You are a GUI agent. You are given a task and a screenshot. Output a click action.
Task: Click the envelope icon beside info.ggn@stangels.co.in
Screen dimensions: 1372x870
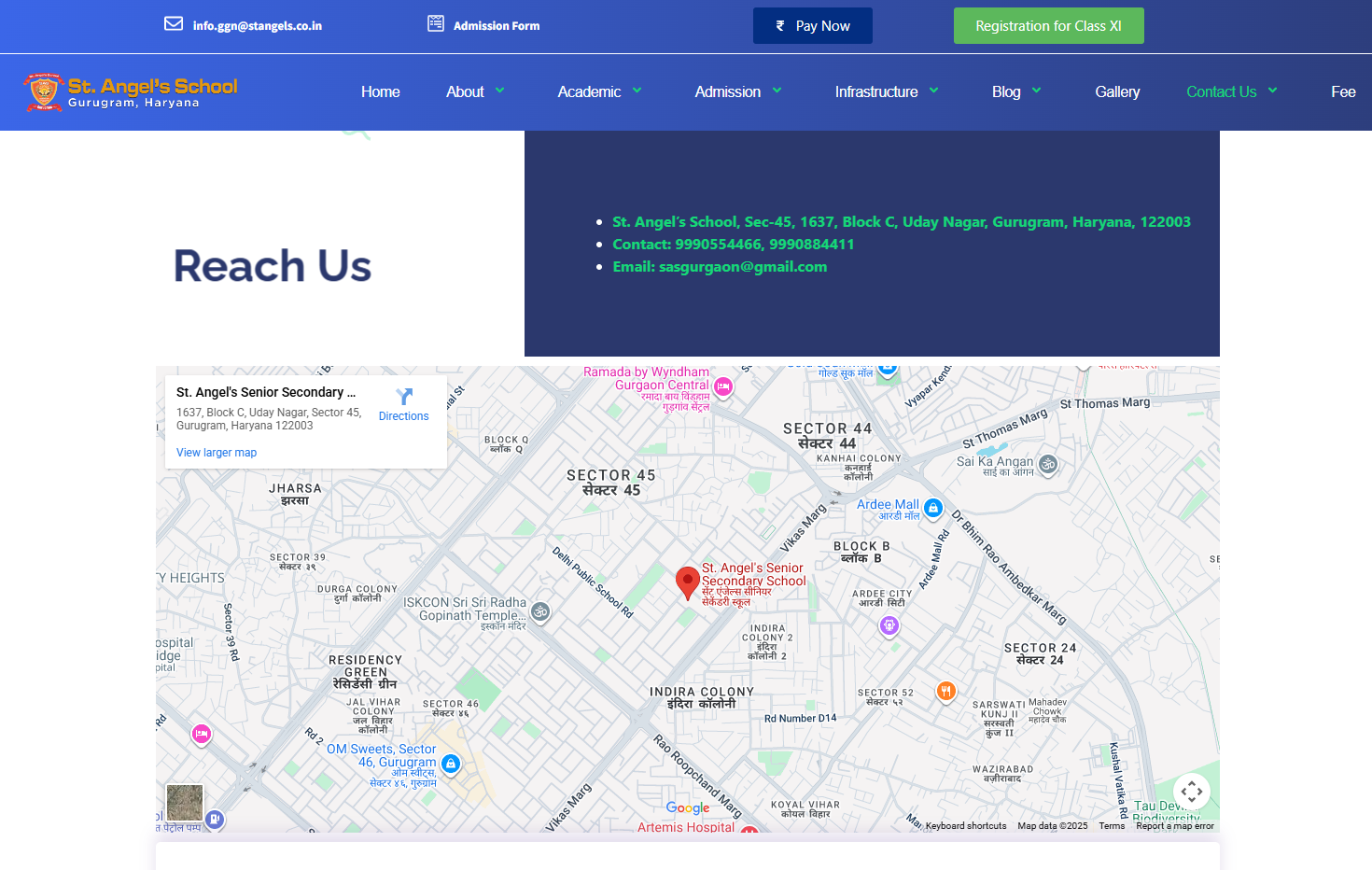pos(174,23)
